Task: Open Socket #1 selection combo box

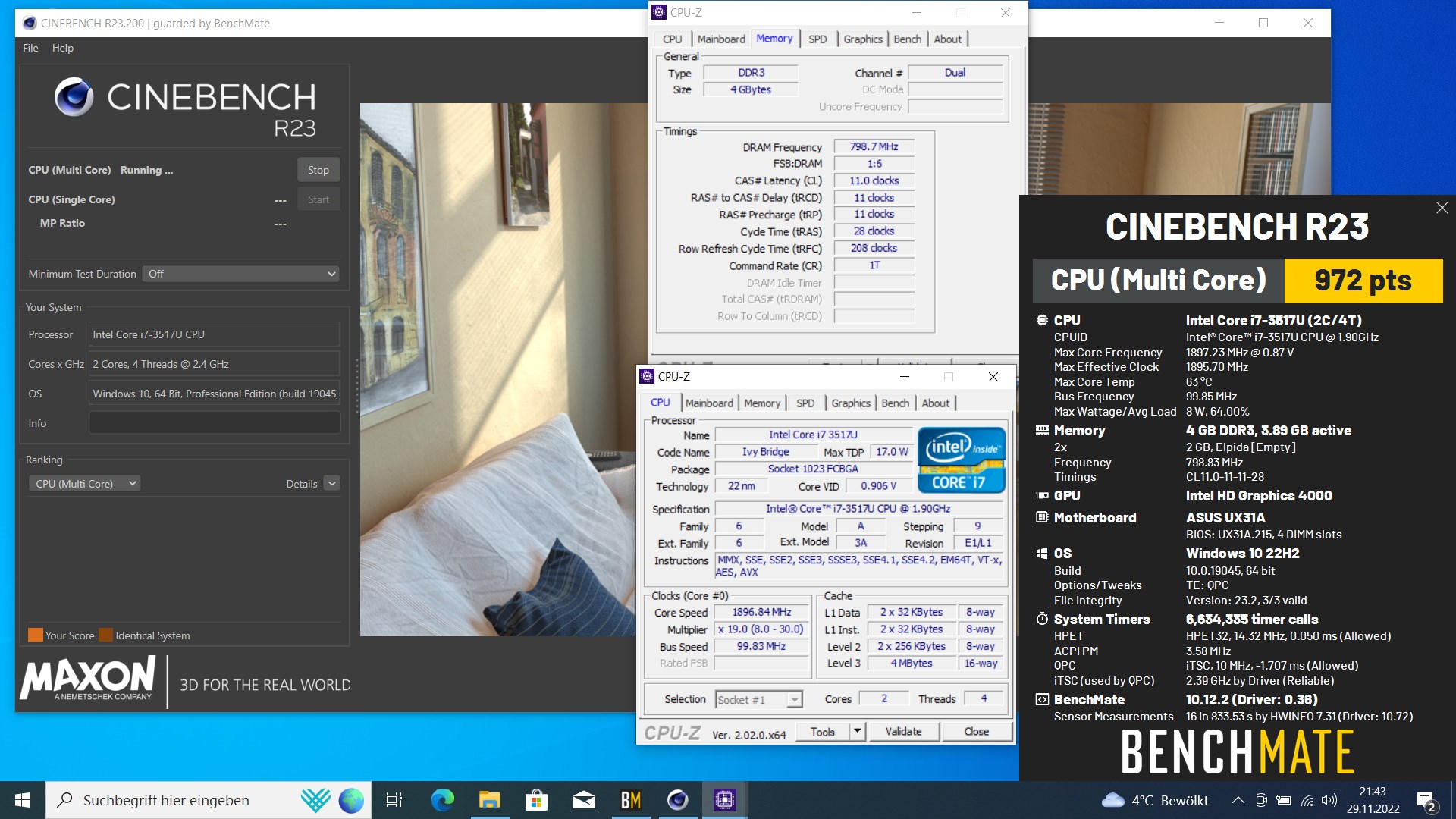Action: [x=759, y=699]
